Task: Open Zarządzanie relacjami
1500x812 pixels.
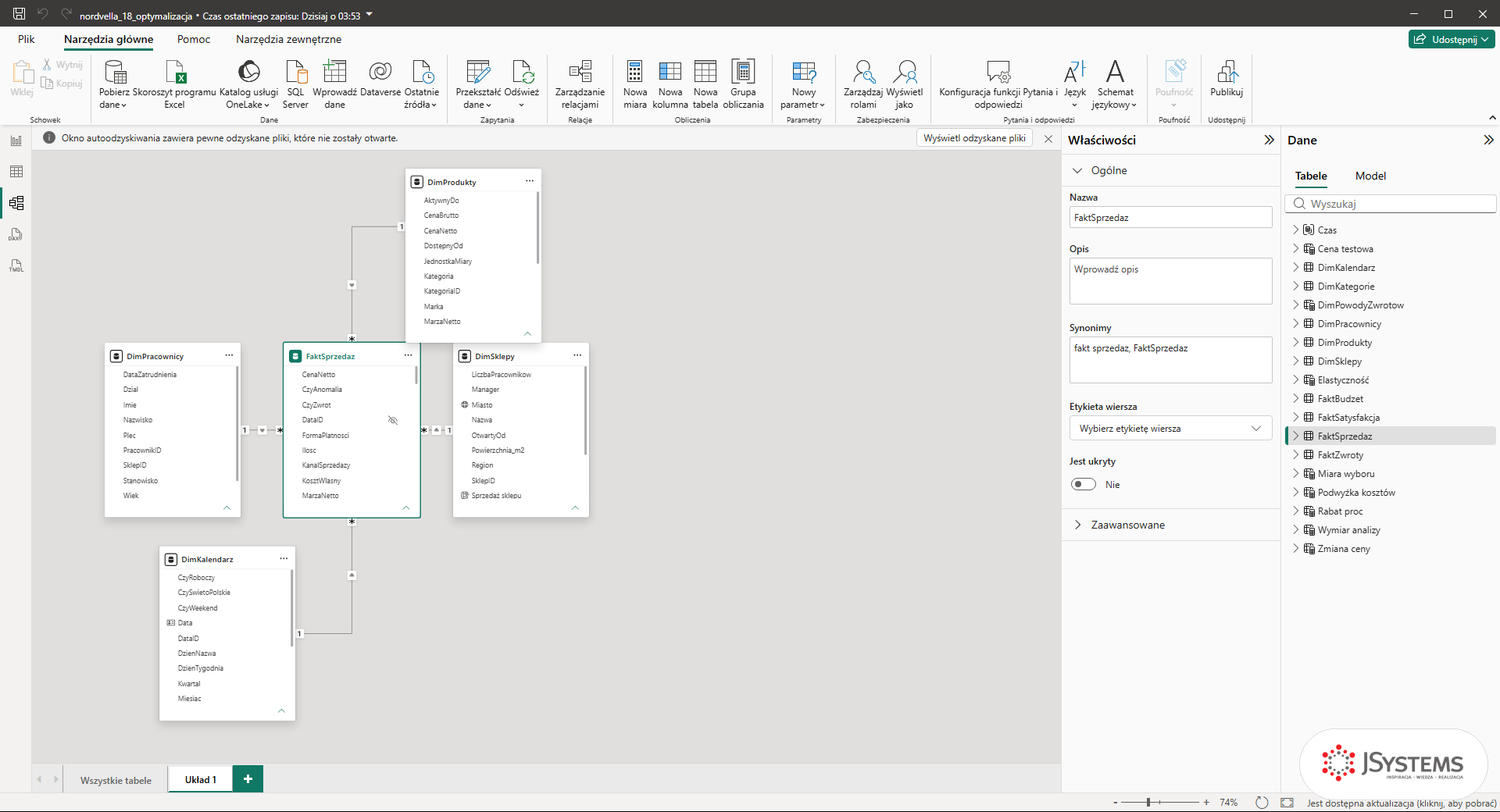Action: [580, 84]
